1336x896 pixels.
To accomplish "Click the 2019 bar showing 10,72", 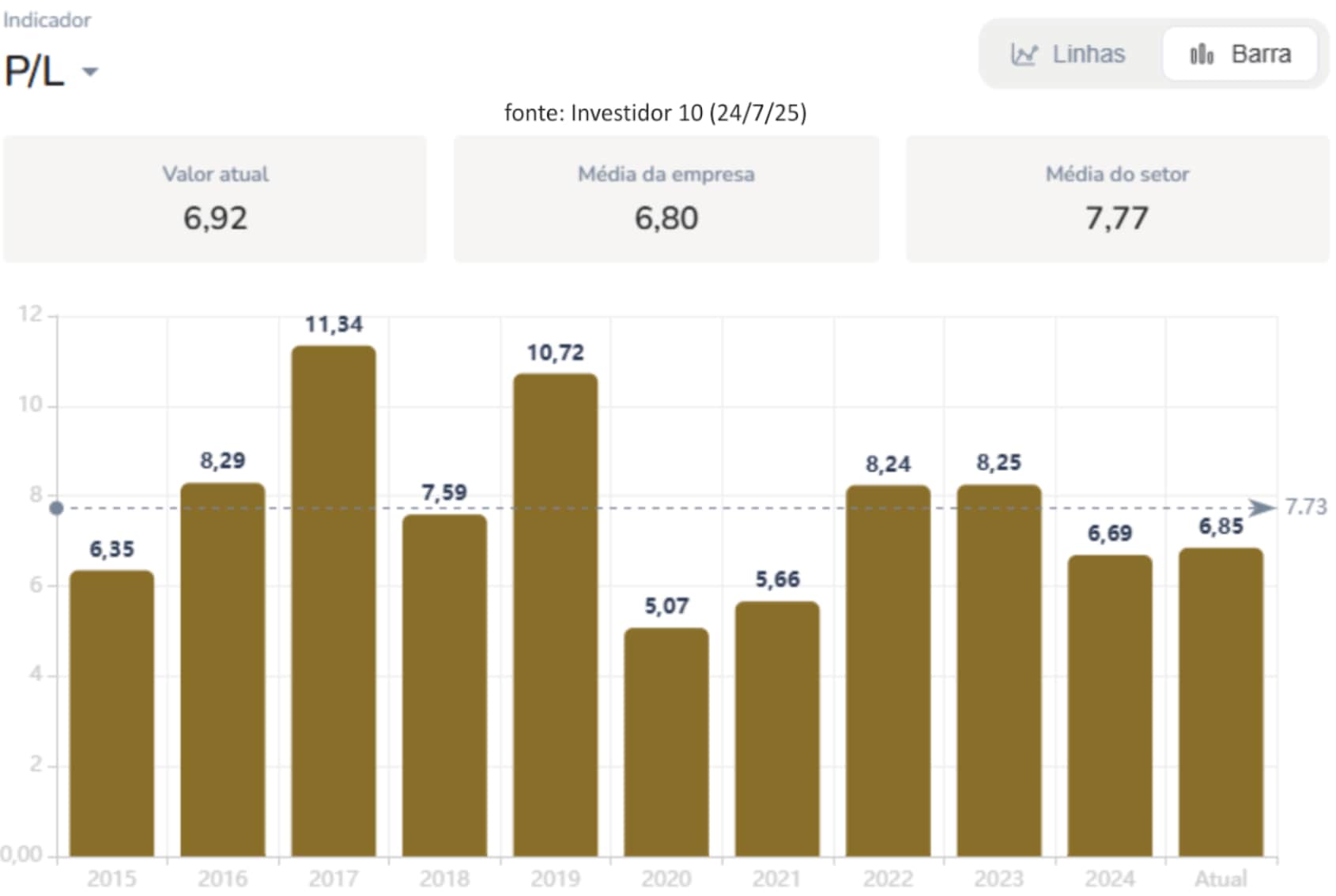I will (555, 615).
